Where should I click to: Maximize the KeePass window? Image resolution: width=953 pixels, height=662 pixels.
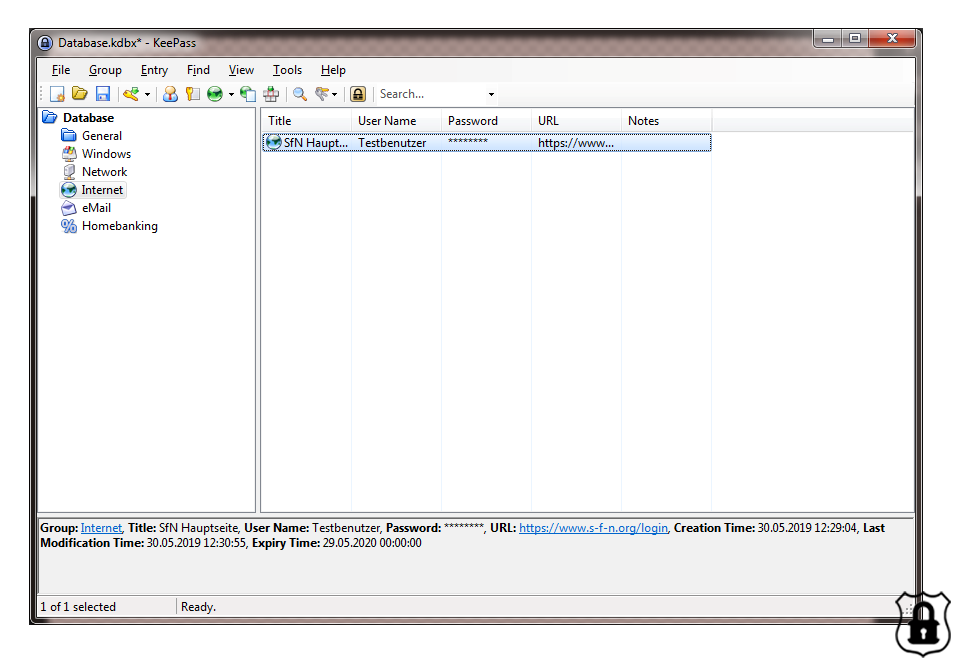coord(855,39)
